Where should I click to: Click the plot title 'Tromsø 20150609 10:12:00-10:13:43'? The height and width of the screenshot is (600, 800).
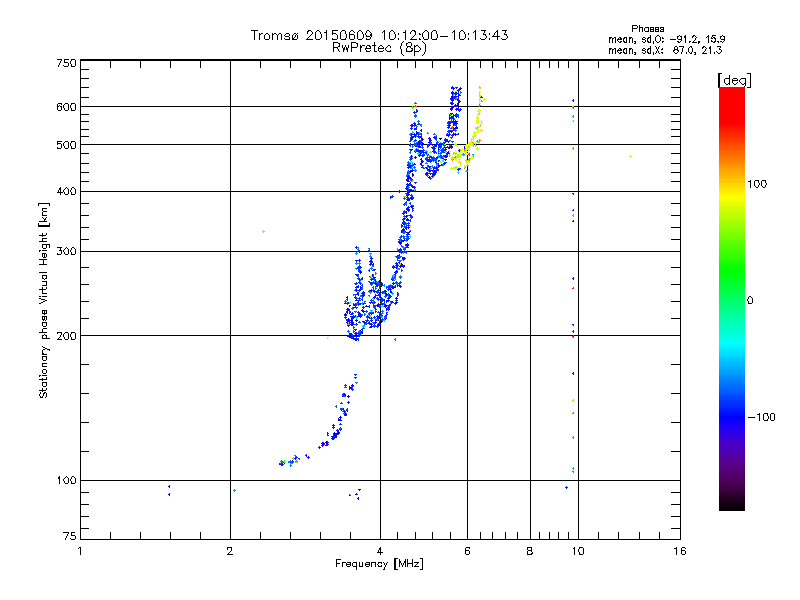coord(379,35)
